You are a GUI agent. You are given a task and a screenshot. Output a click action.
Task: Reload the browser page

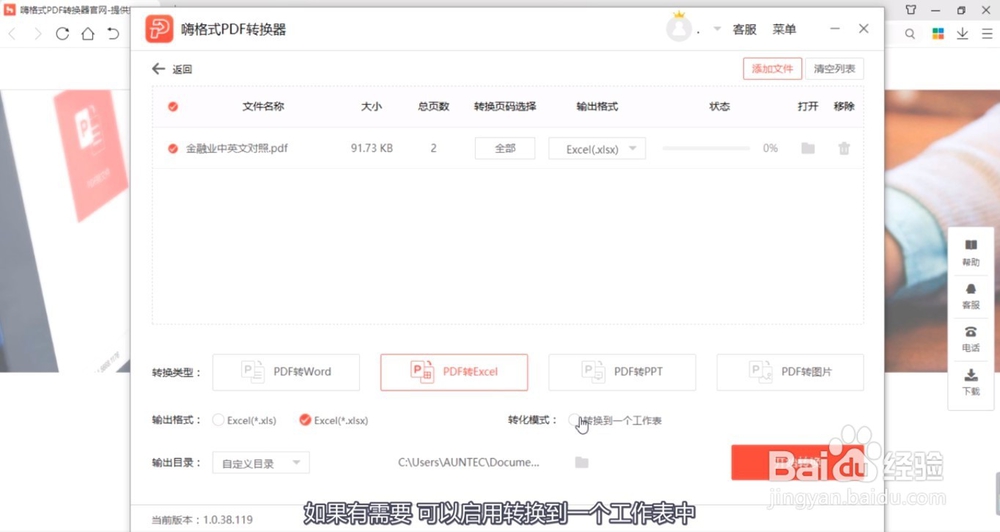pyautogui.click(x=62, y=34)
